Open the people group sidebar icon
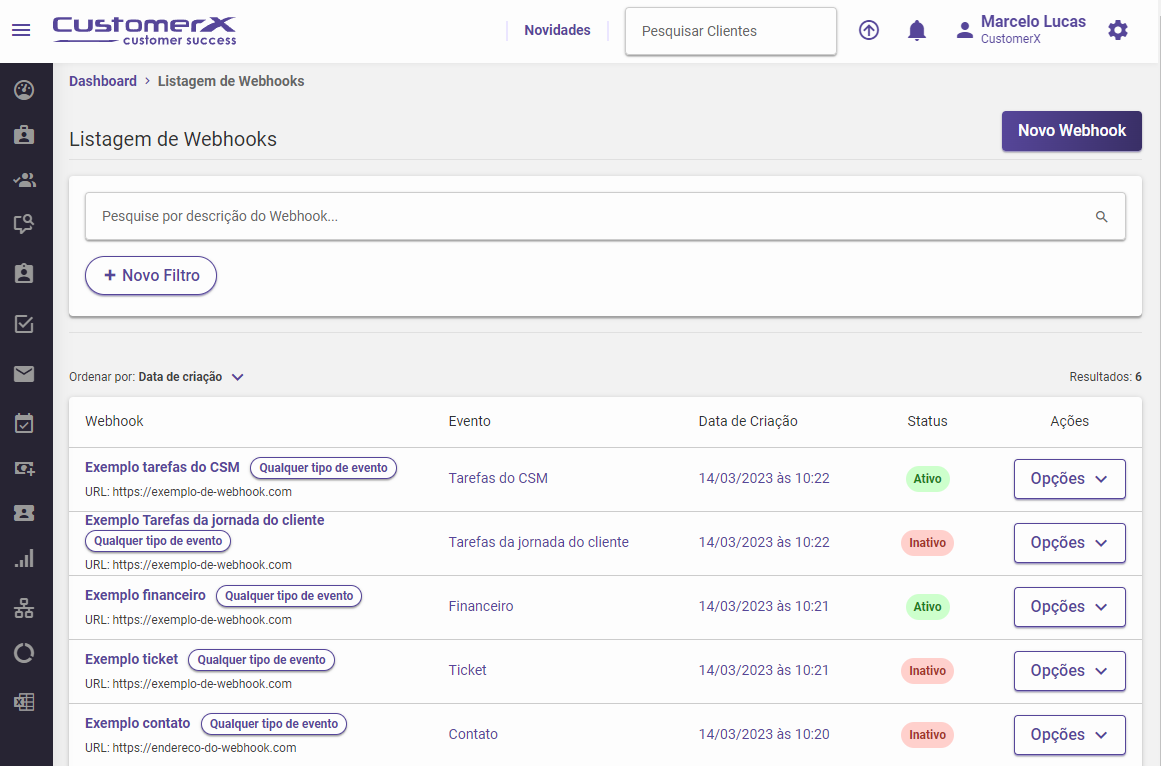The height and width of the screenshot is (766, 1161). point(24,180)
